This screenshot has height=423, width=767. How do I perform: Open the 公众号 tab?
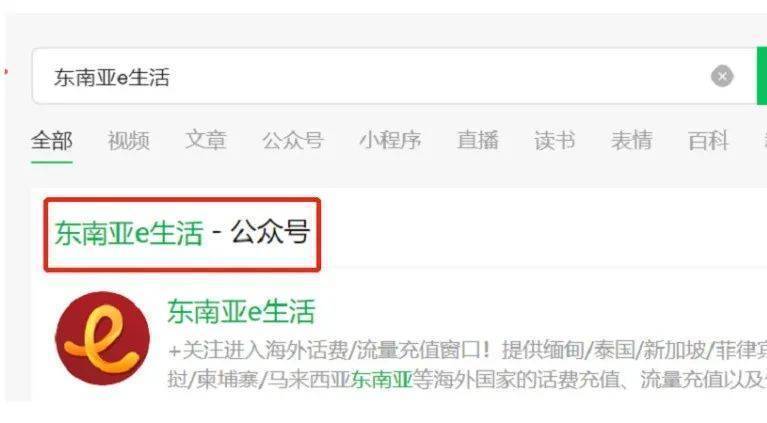pyautogui.click(x=293, y=141)
